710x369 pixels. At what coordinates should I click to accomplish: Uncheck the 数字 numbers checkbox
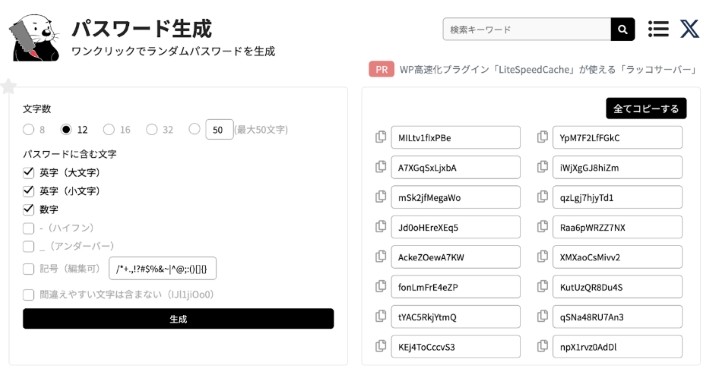(28, 209)
